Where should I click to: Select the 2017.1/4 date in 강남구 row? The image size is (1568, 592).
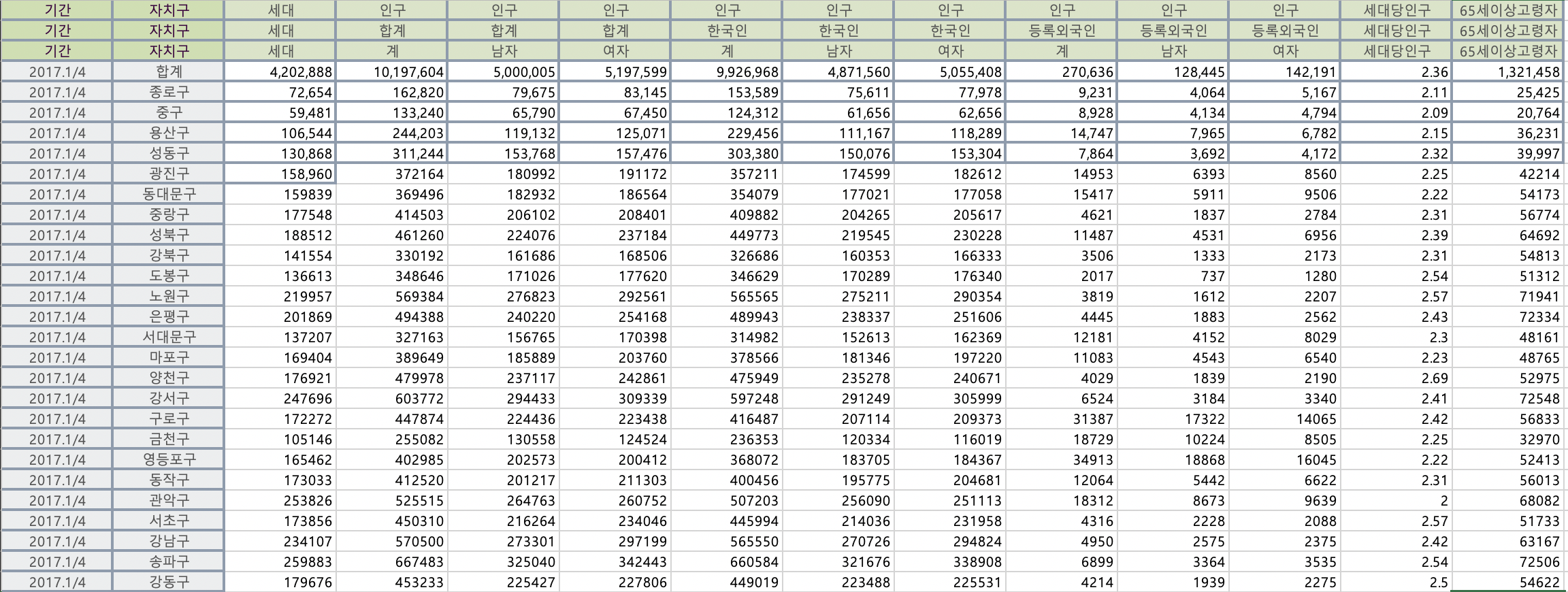coord(56,541)
